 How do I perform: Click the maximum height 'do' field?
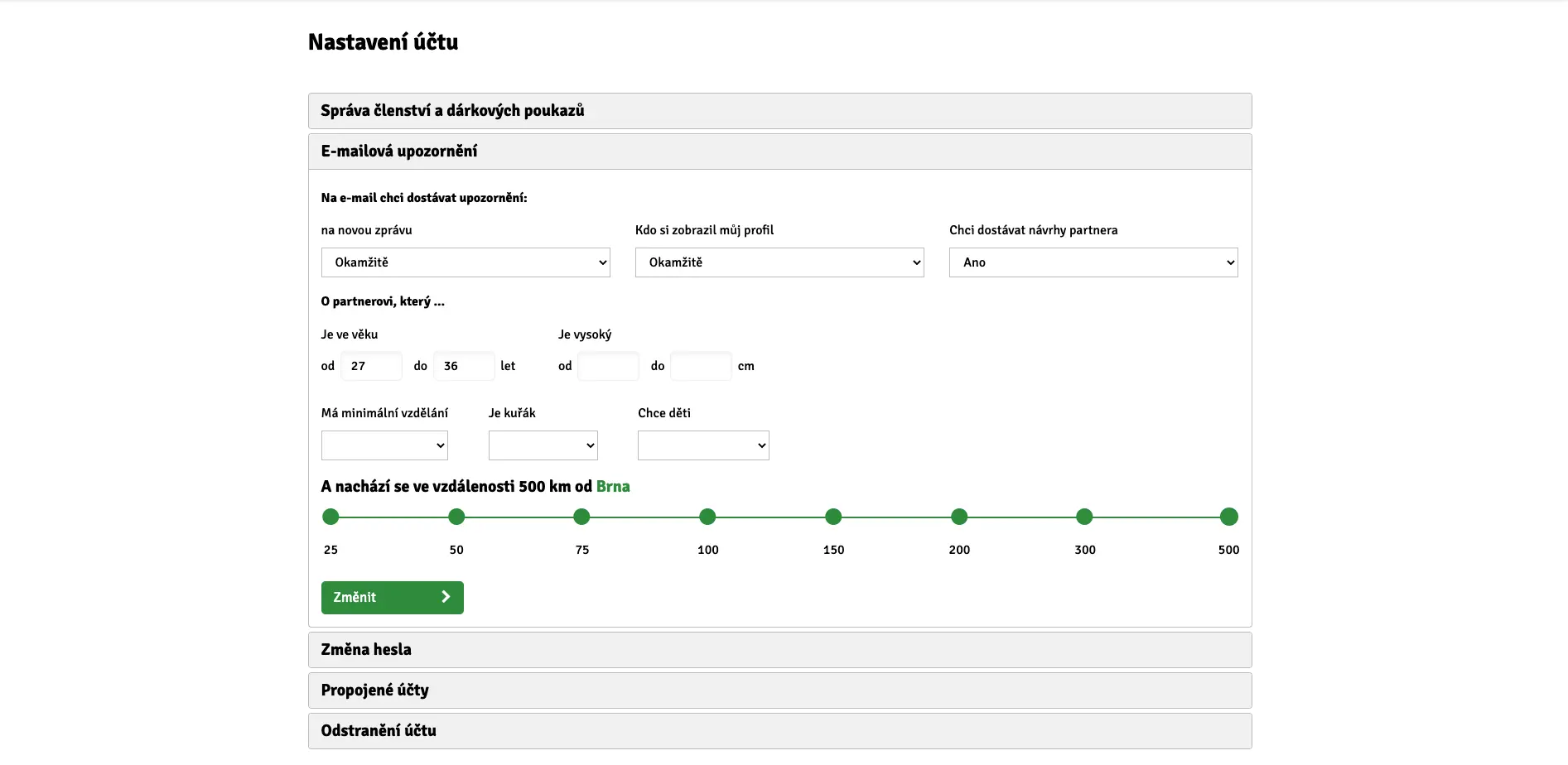(701, 366)
